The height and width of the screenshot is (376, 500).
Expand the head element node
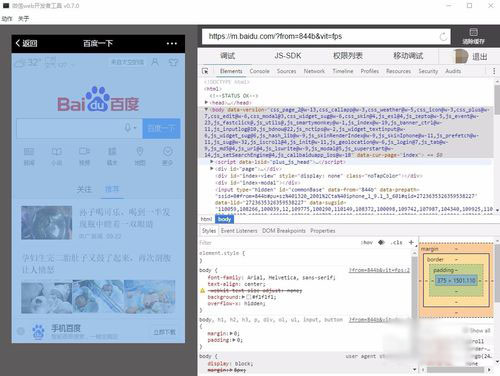[x=206, y=102]
